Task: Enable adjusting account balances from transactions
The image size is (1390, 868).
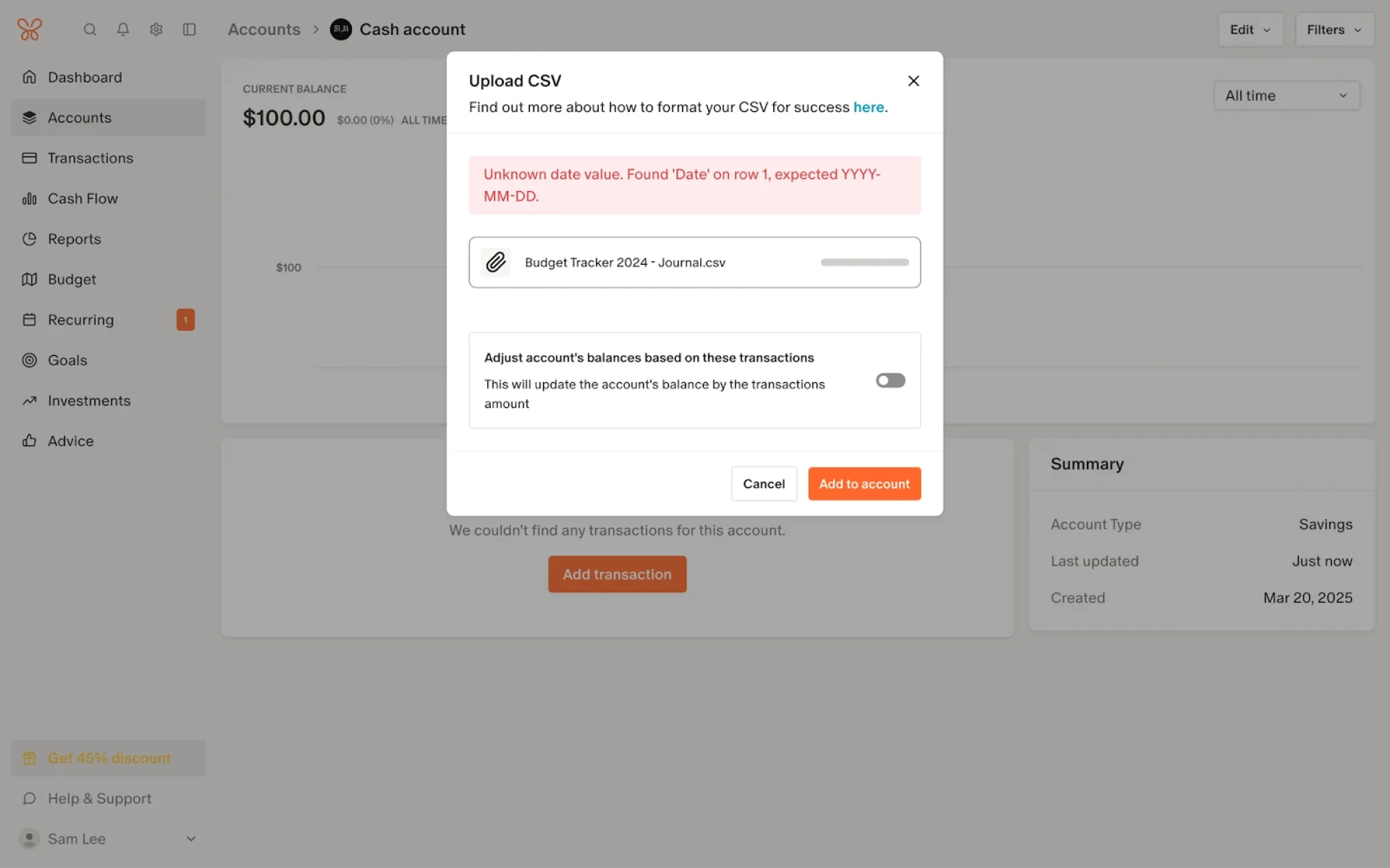Action: (890, 380)
